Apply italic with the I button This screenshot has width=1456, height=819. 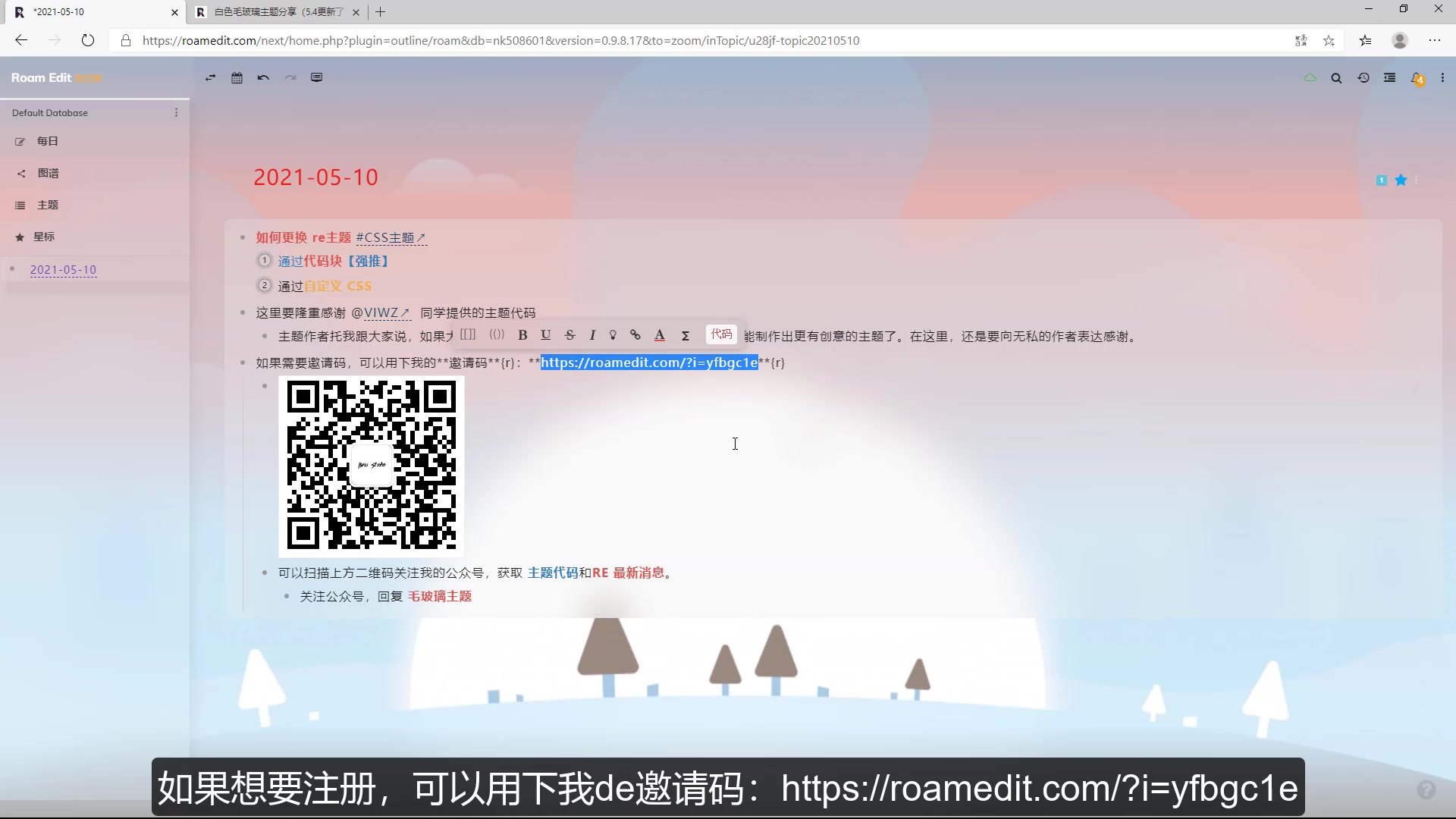[592, 334]
